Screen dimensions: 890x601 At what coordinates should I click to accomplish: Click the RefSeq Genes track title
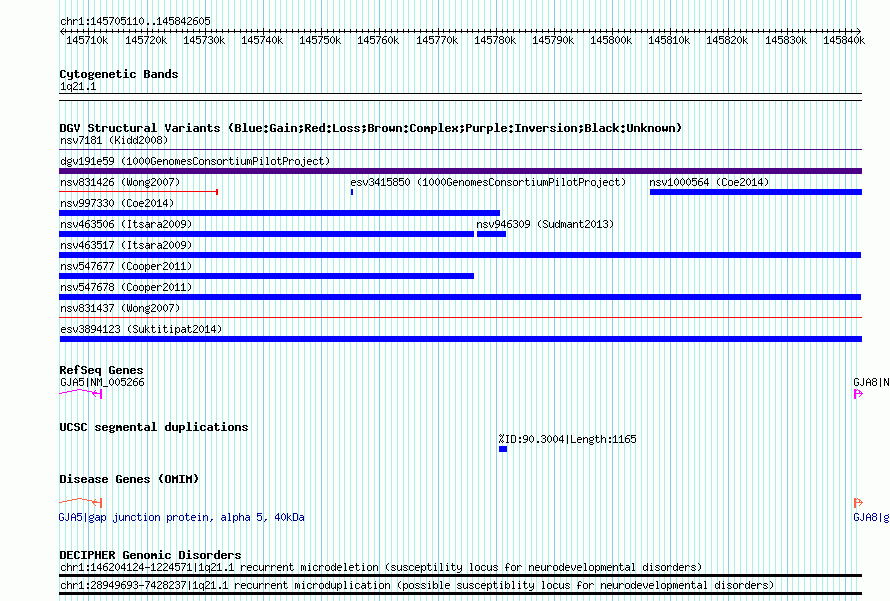(101, 370)
